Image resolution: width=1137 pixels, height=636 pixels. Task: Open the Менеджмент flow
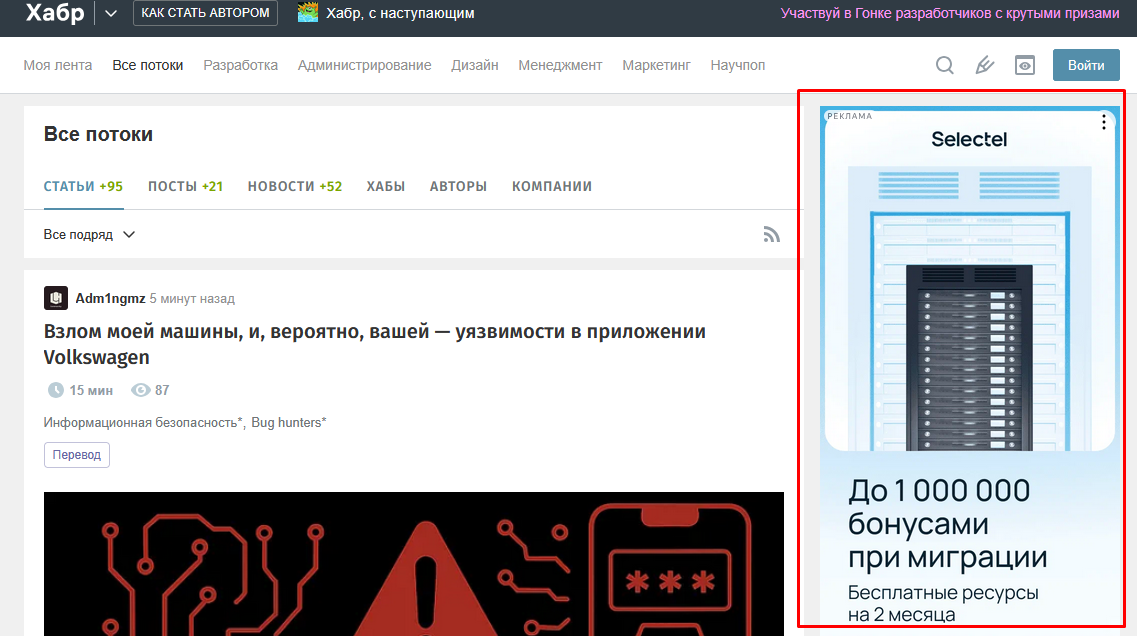[x=560, y=65]
